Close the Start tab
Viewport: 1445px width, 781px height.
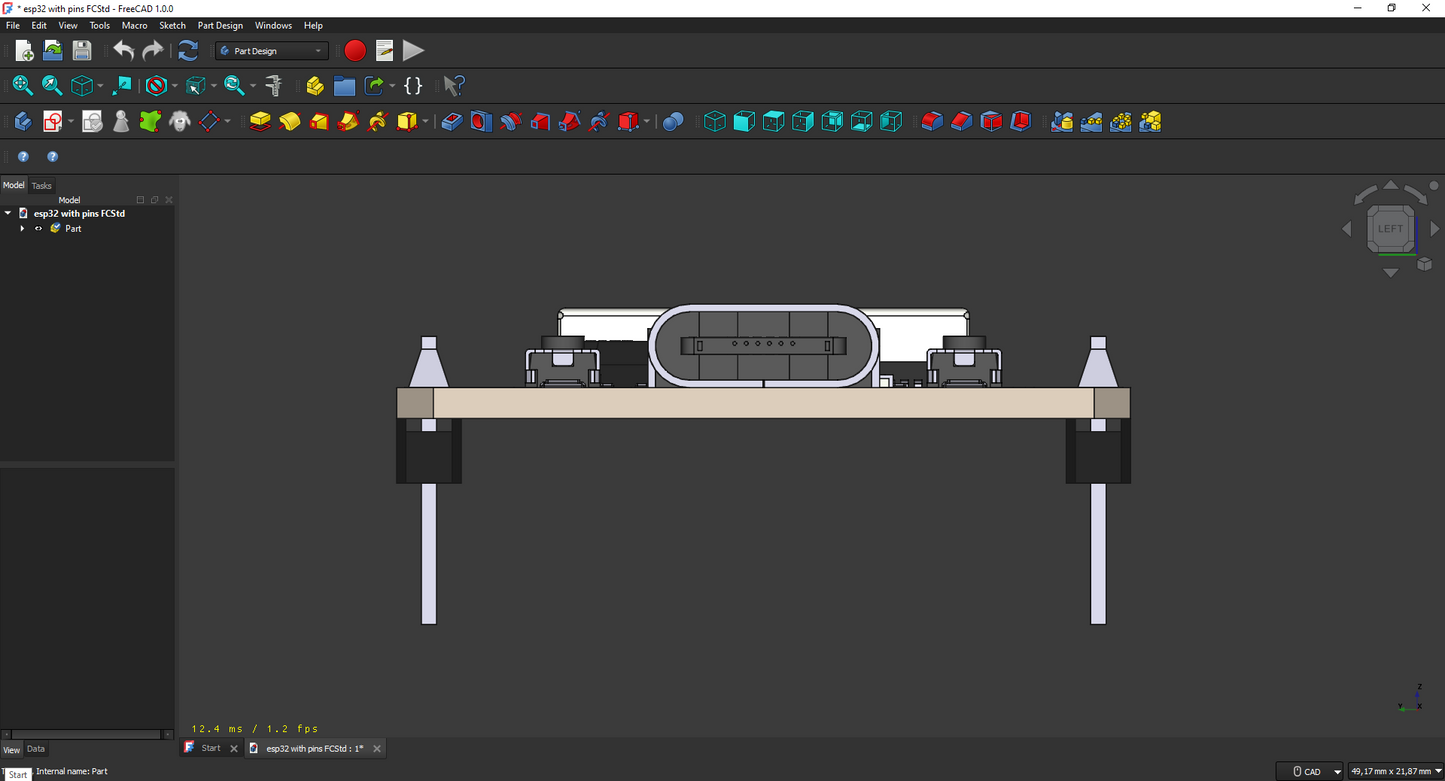pos(234,748)
